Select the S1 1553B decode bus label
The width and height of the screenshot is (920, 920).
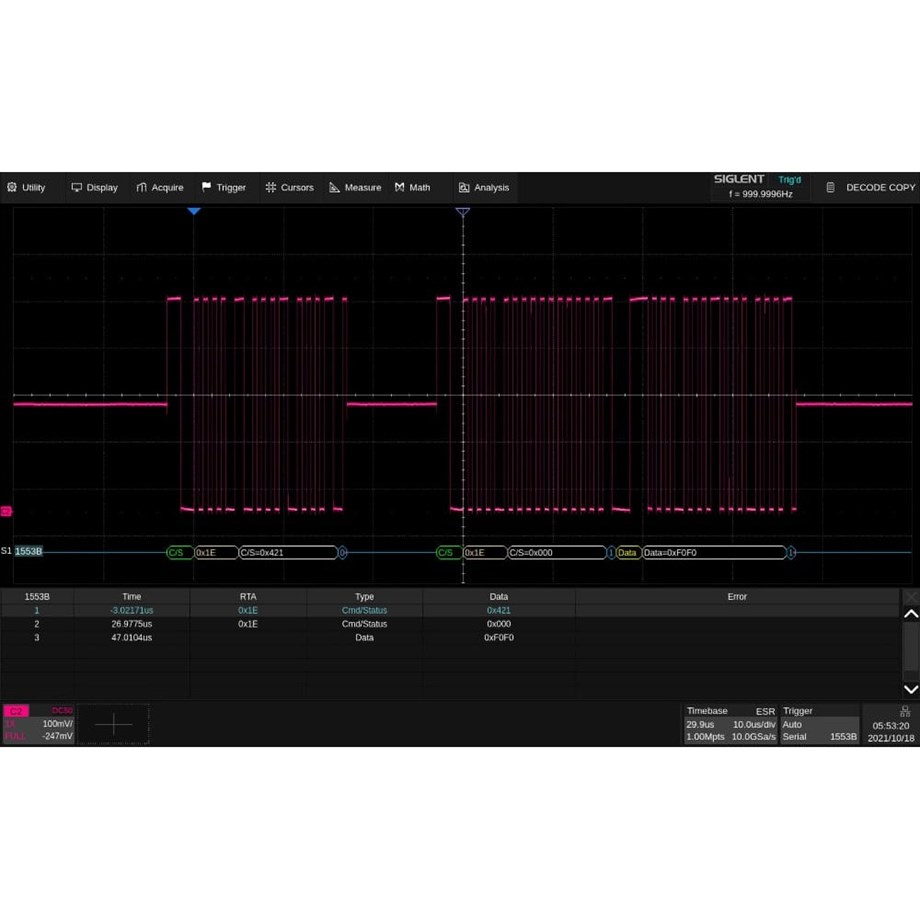click(x=28, y=552)
